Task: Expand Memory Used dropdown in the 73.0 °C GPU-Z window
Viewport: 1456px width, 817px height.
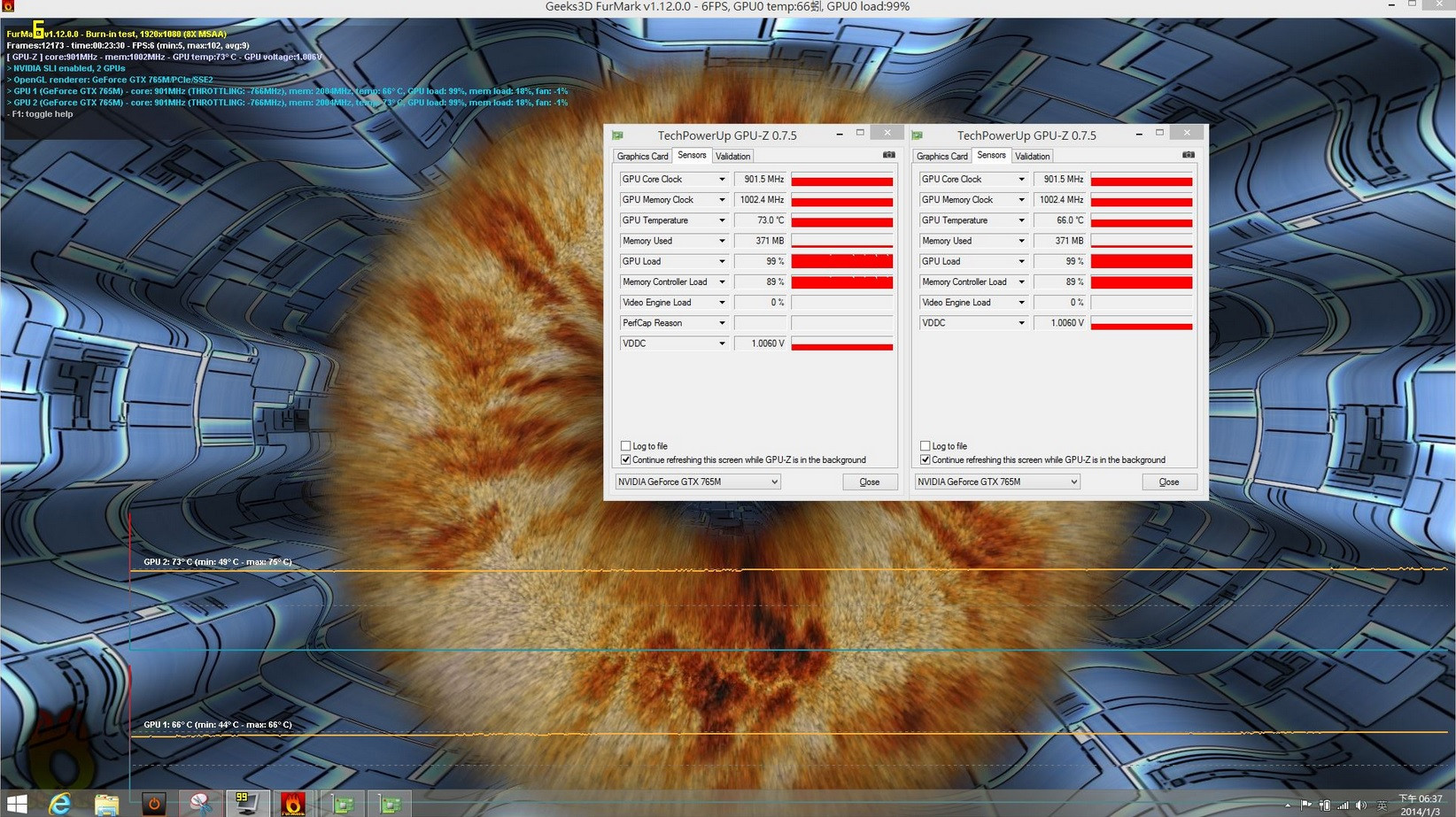Action: pyautogui.click(x=722, y=241)
